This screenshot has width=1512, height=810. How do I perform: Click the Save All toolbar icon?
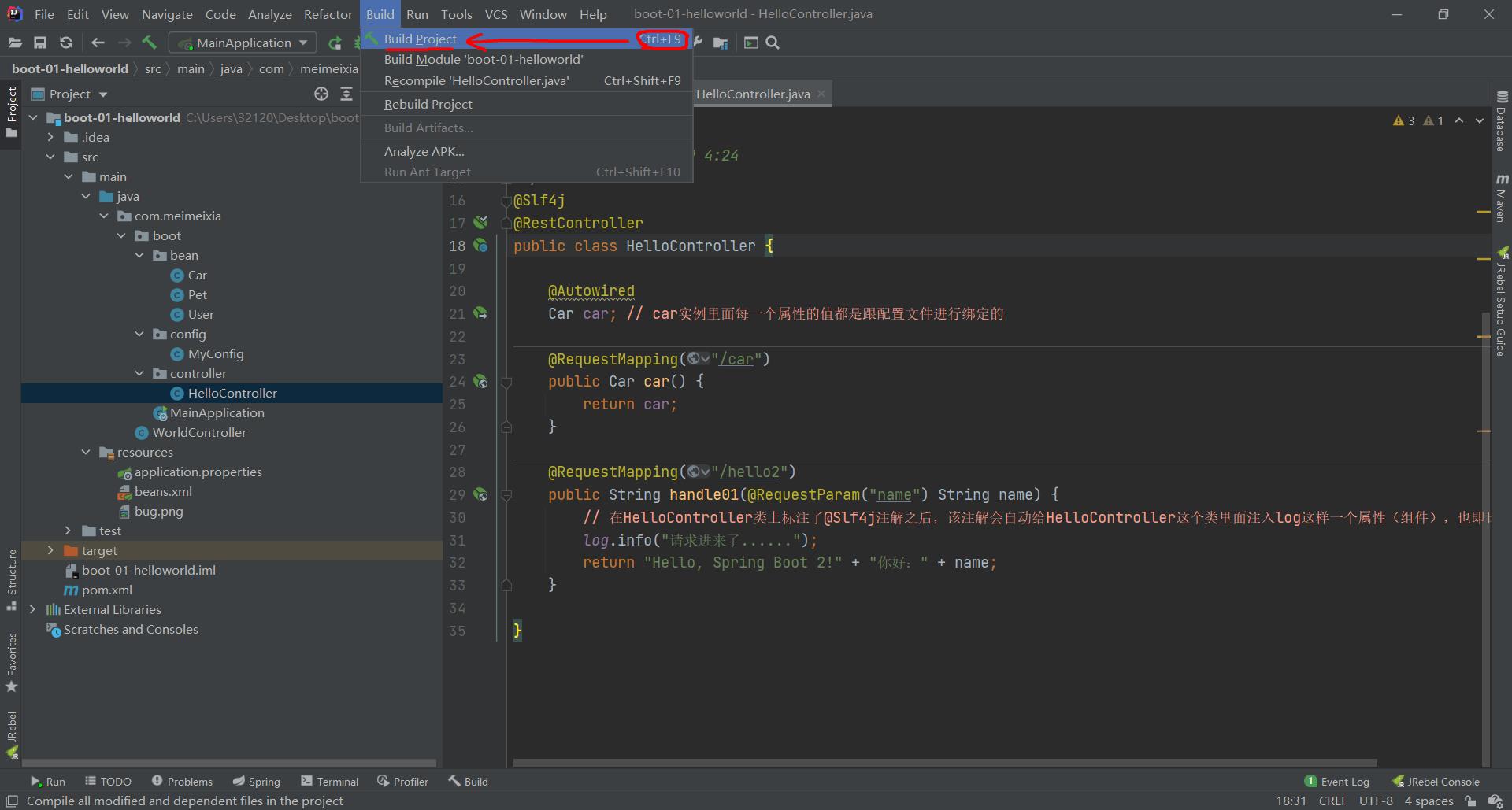40,43
